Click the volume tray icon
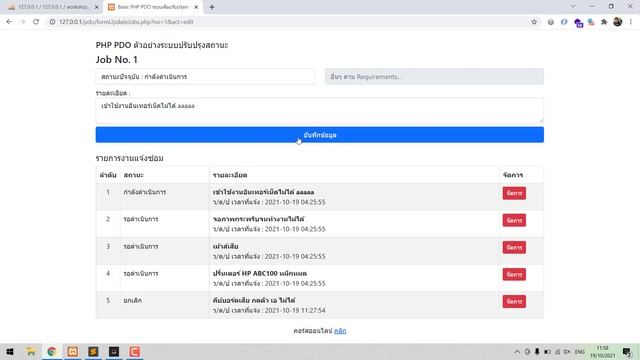This screenshot has width=640, height=360. [x=567, y=352]
